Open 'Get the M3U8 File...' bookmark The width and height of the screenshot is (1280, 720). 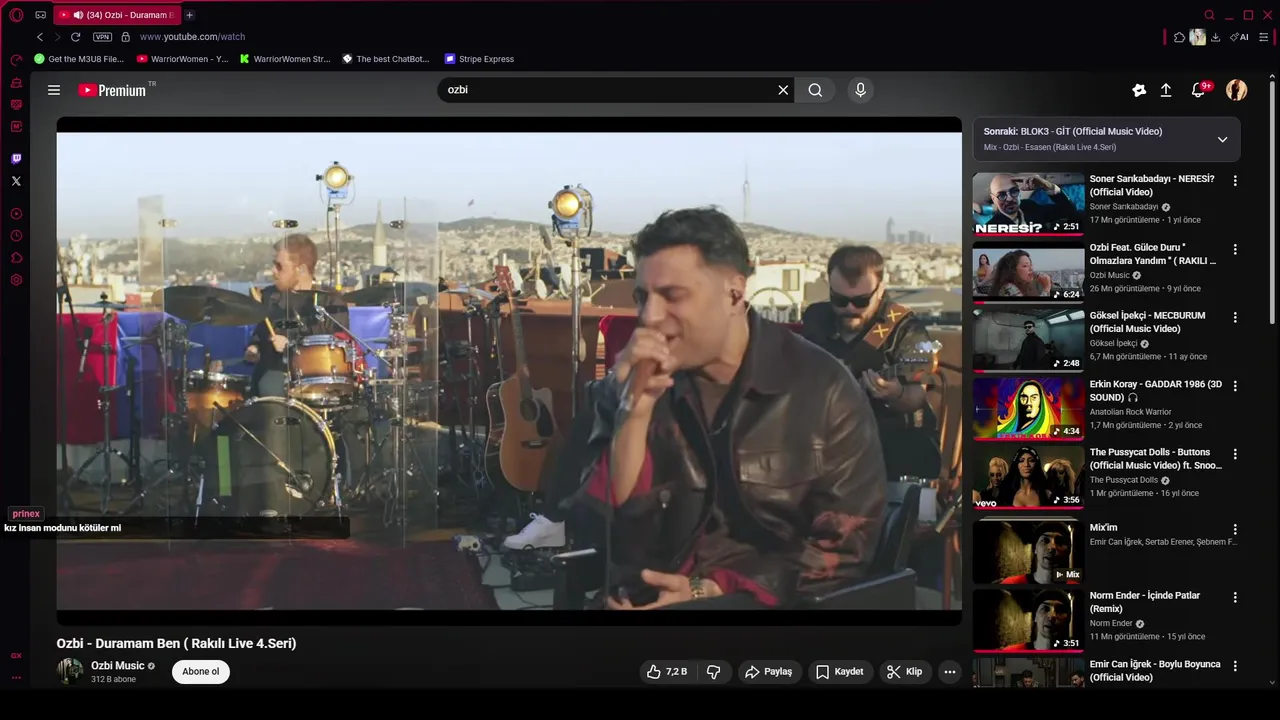(79, 59)
